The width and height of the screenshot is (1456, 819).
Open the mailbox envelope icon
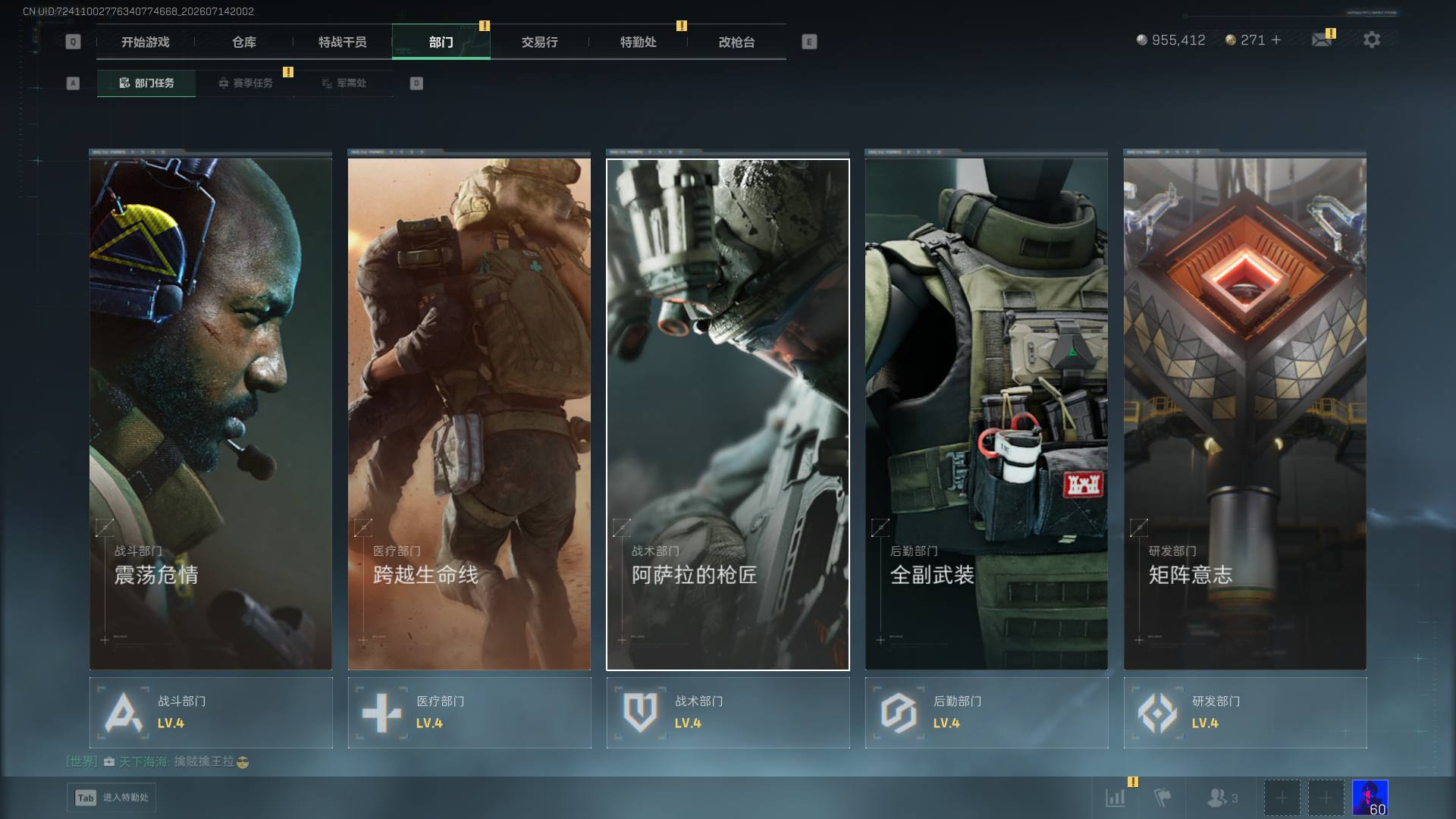pos(1322,39)
